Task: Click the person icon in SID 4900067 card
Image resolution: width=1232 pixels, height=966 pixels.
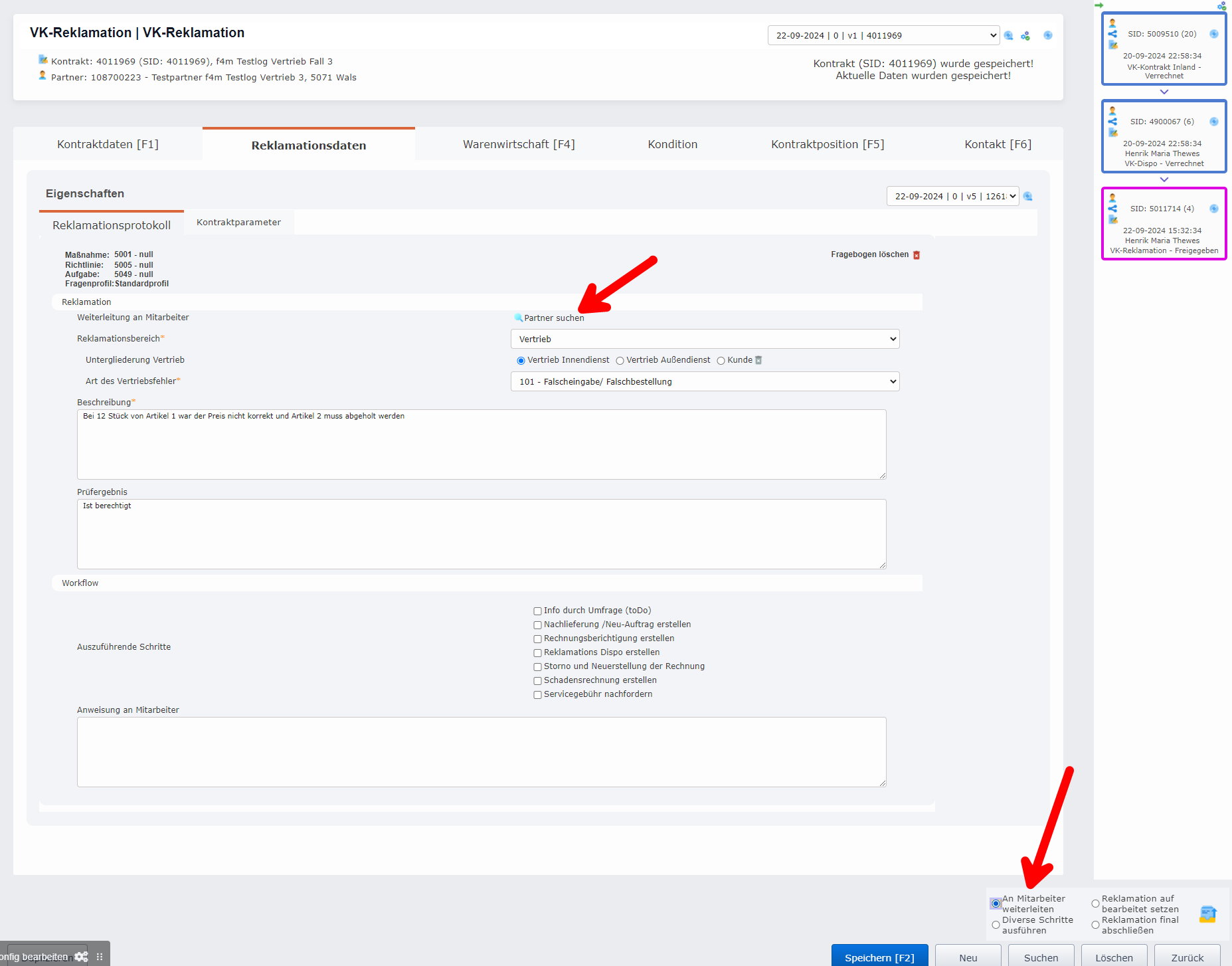Action: click(x=1112, y=111)
